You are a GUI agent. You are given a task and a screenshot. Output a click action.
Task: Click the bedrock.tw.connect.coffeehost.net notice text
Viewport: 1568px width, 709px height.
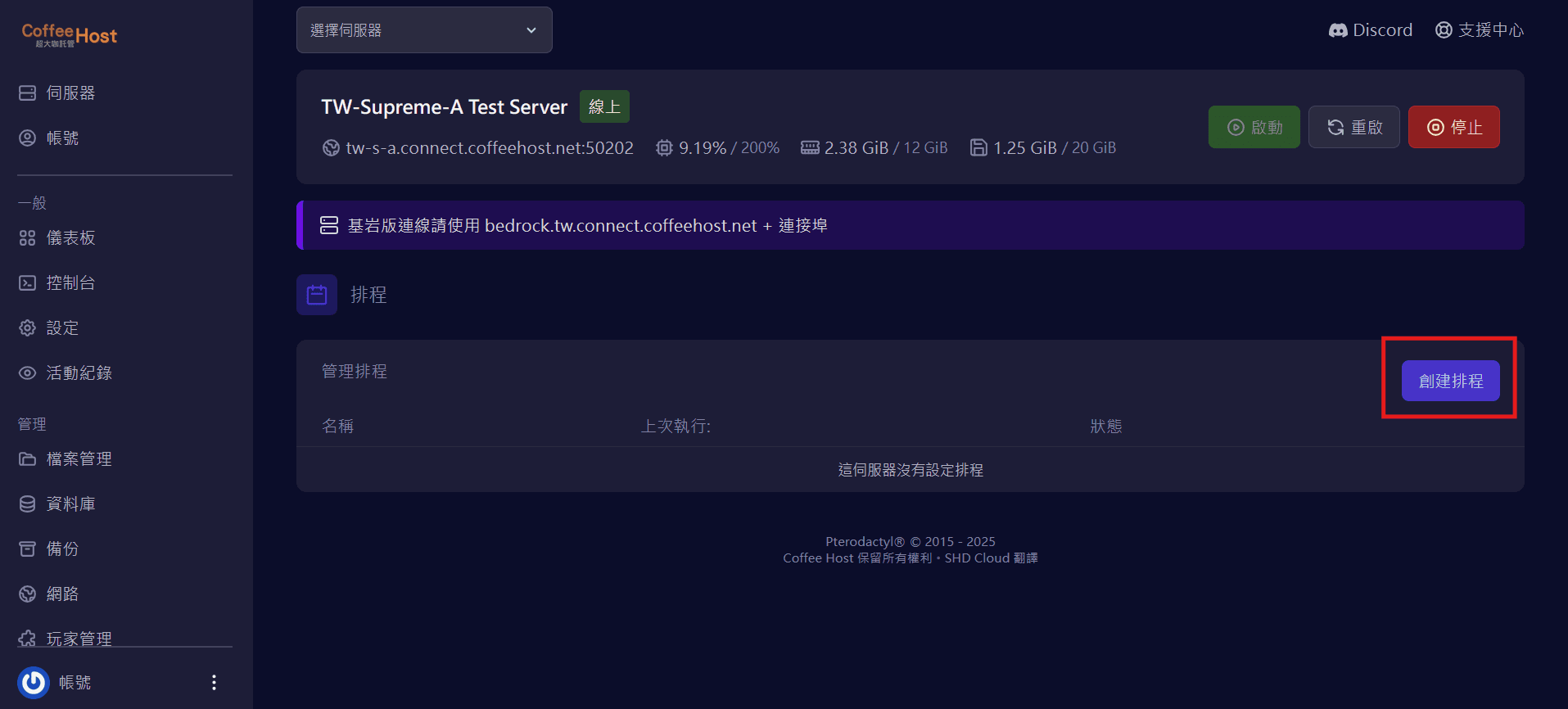click(x=588, y=225)
